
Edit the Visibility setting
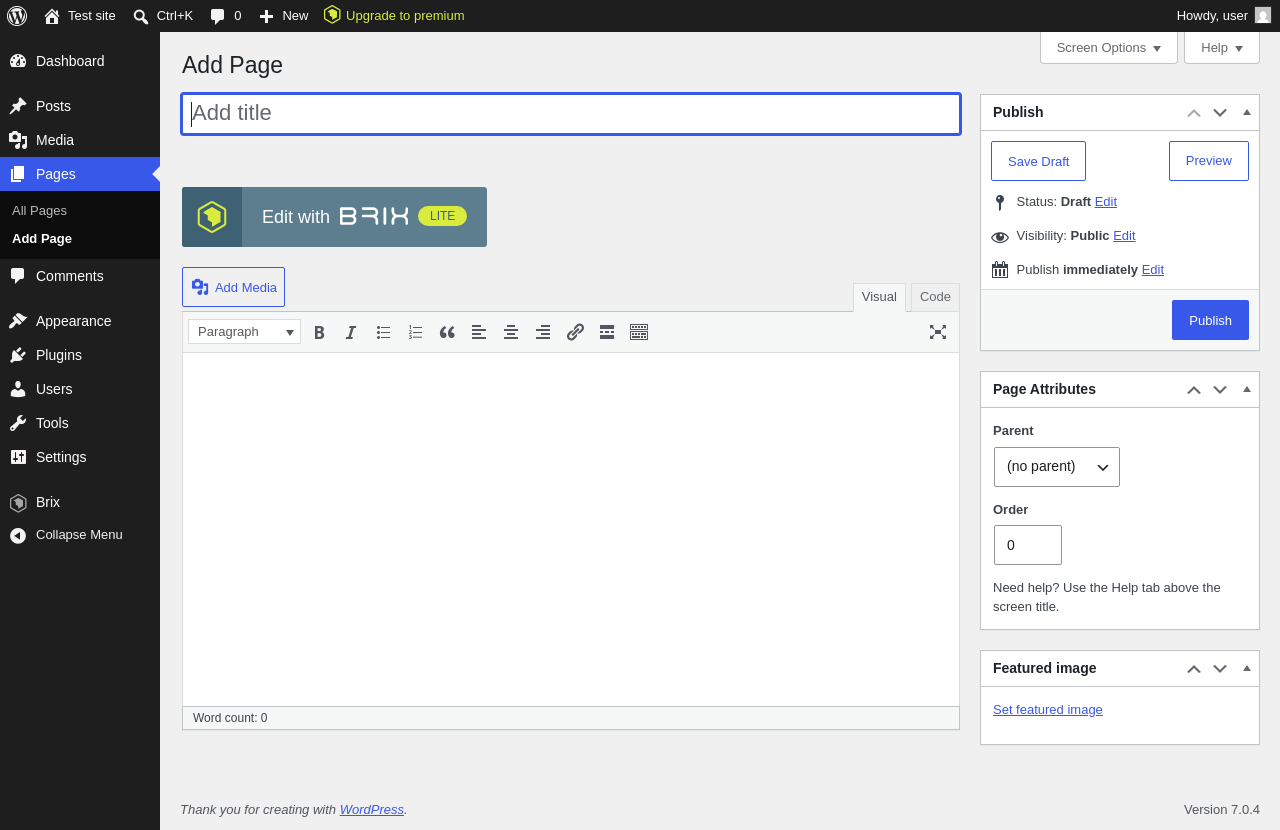pyautogui.click(x=1124, y=236)
